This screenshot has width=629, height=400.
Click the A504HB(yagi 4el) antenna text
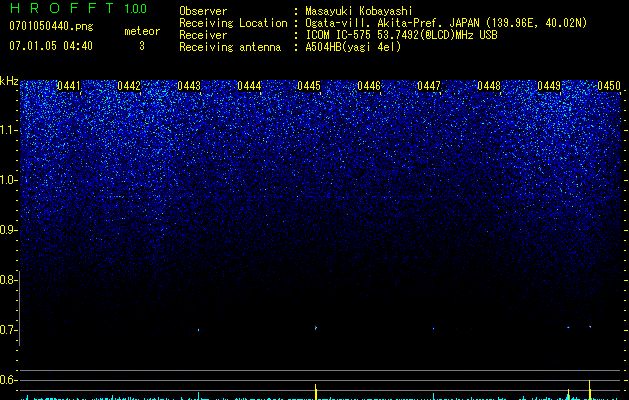tap(353, 47)
